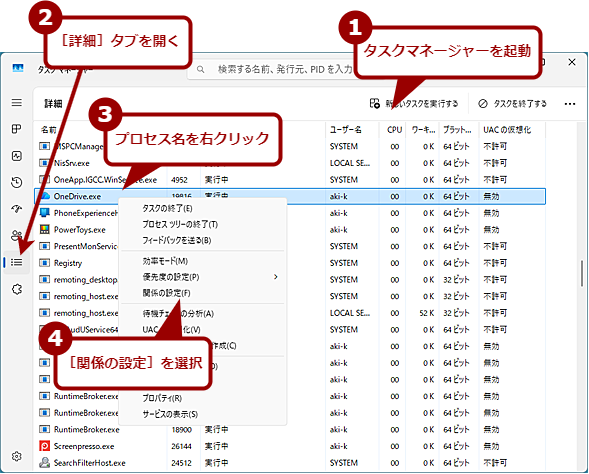Select the PowerToys.exe process name
The width and height of the screenshot is (589, 474).
pyautogui.click(x=80, y=229)
